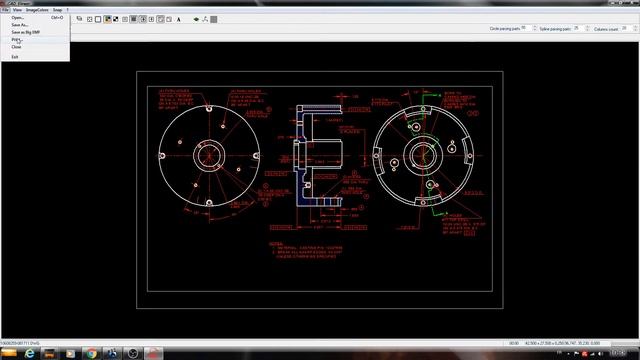Adjust Spline parsing parts stepper arrows
Image resolution: width=640 pixels, height=360 pixels.
coord(588,29)
